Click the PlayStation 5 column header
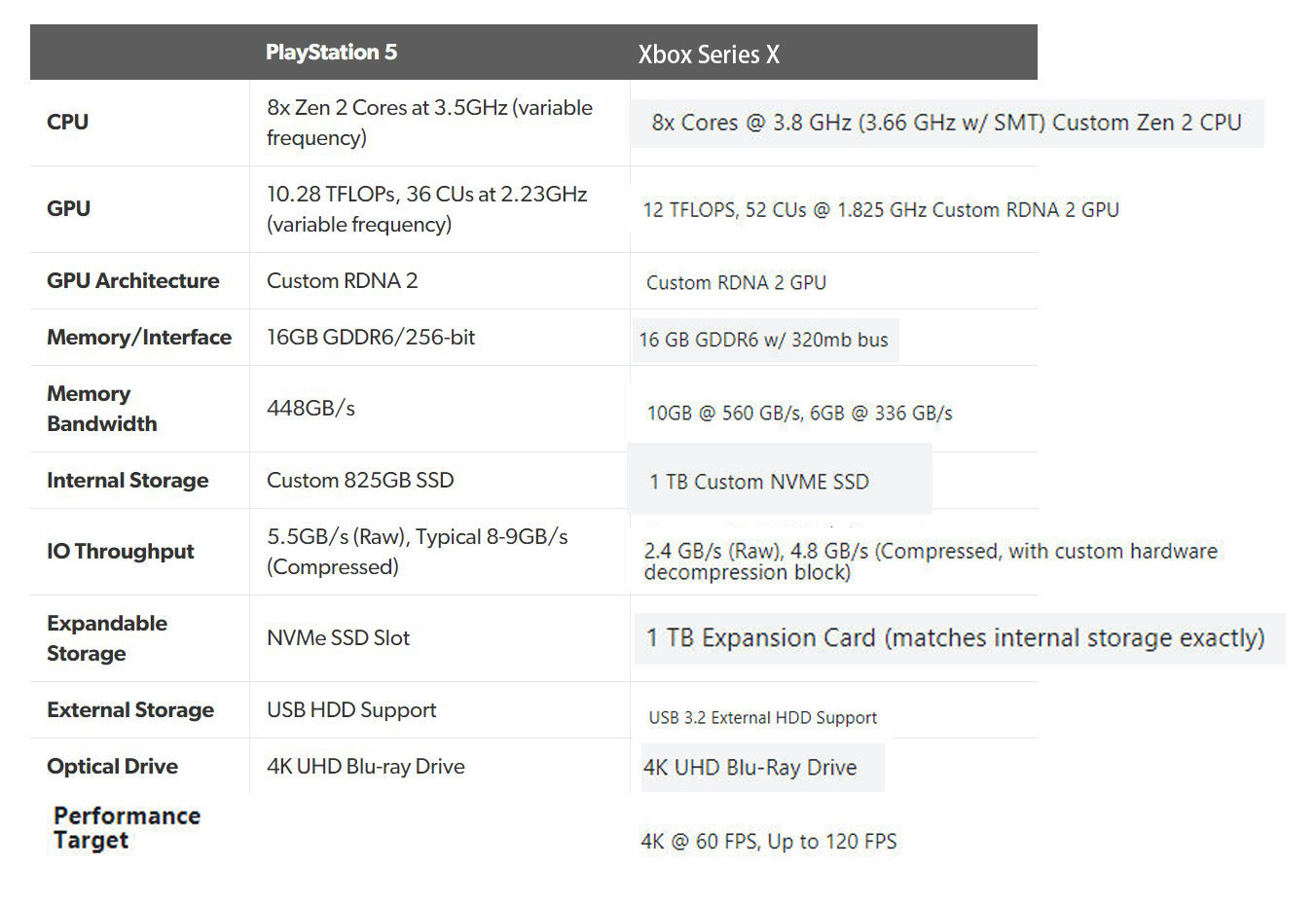This screenshot has width=1316, height=903. tap(331, 53)
